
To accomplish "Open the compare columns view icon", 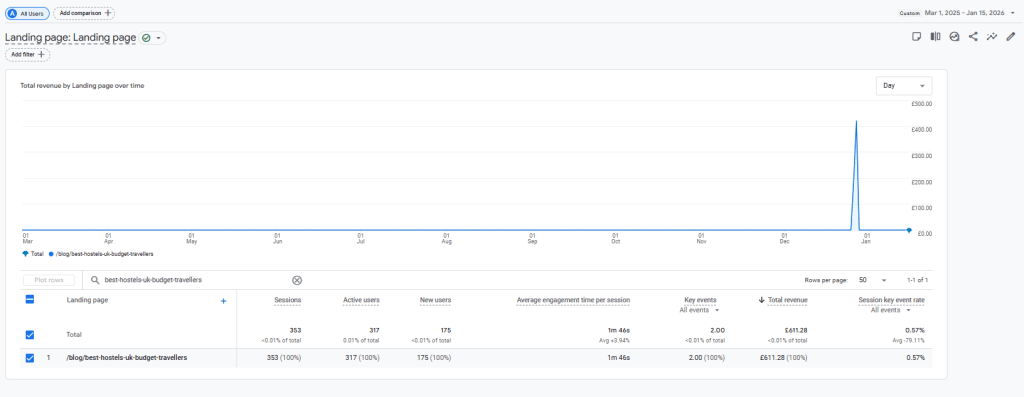I will pyautogui.click(x=936, y=37).
